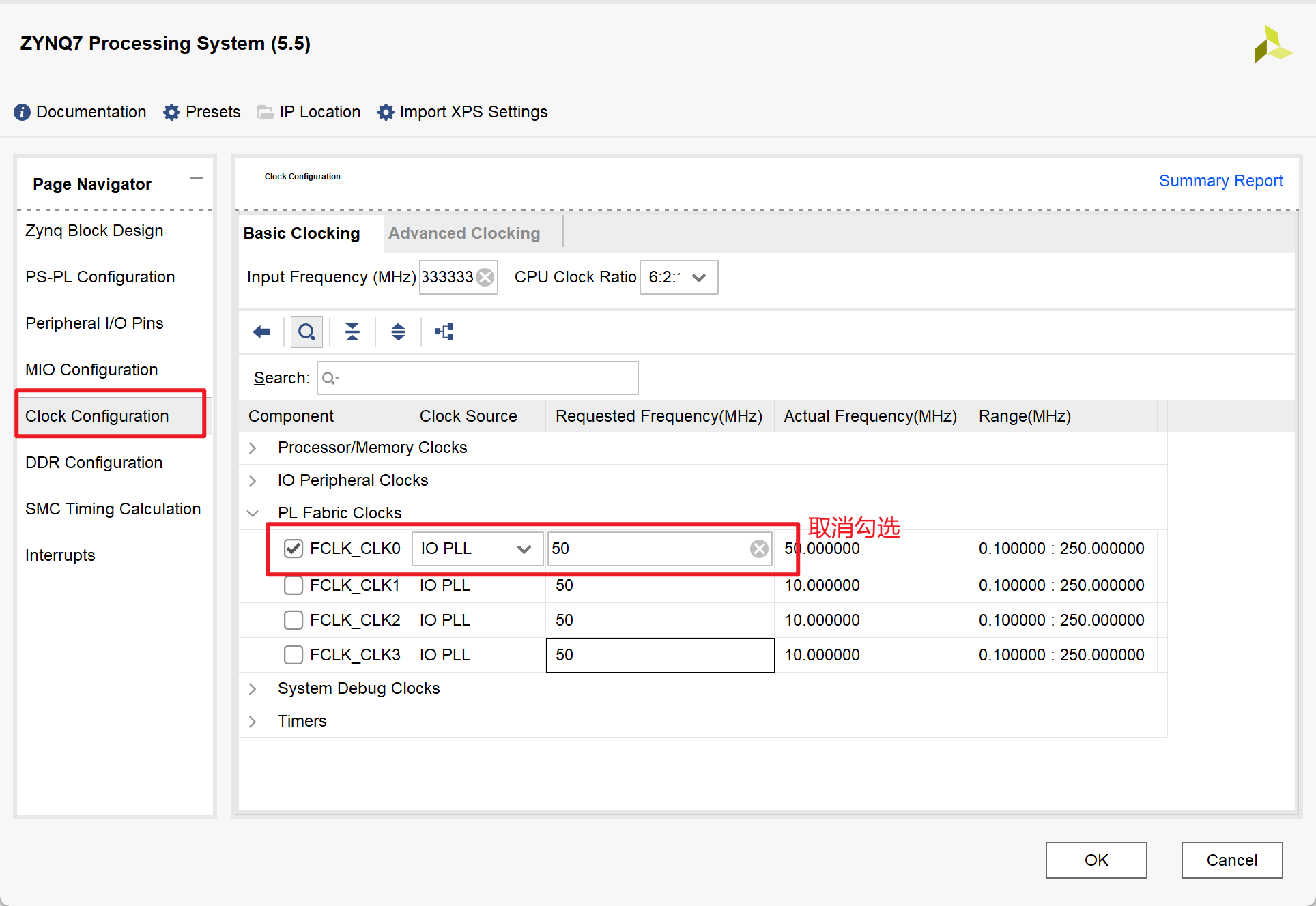This screenshot has height=906, width=1316.
Task: Click the Actual Frequency(MHz) column header
Action: 870,416
